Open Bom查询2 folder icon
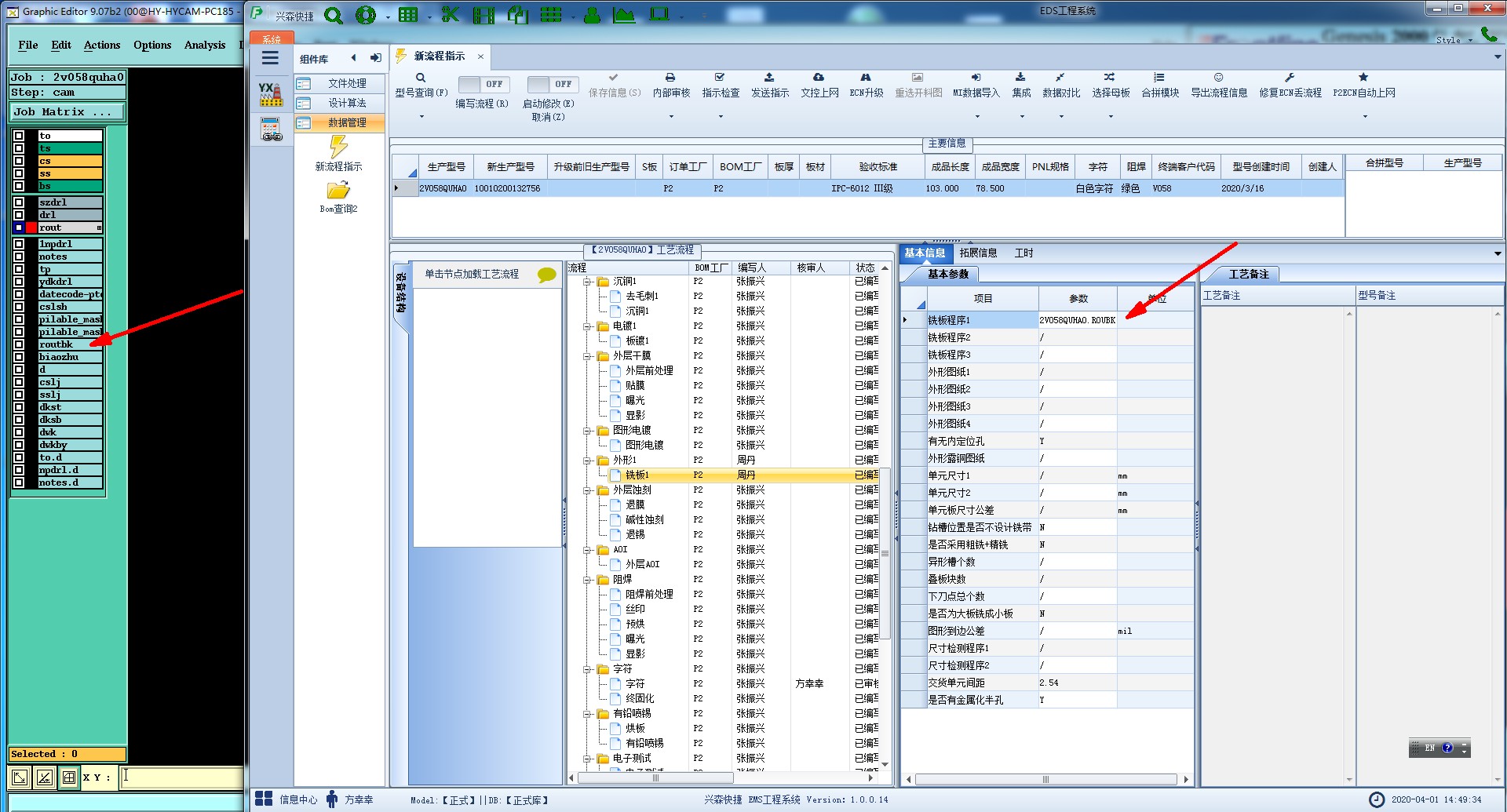Image resolution: width=1507 pixels, height=812 pixels. [x=338, y=191]
